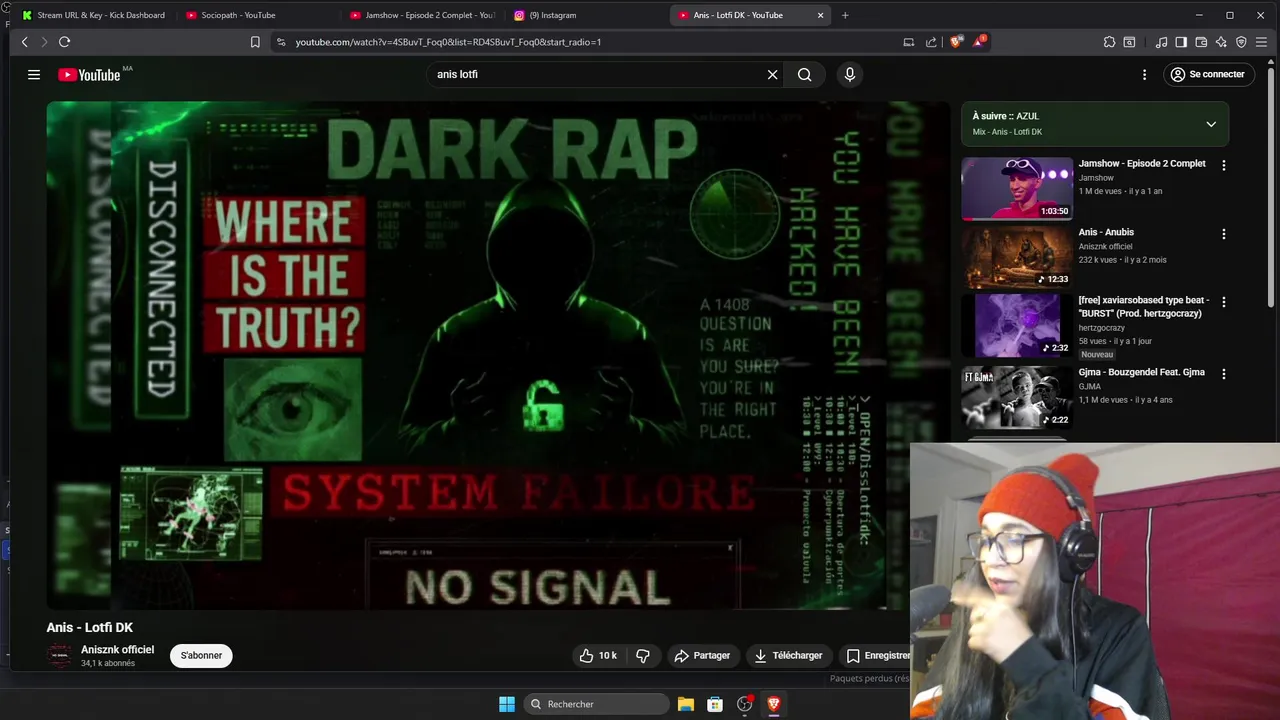The image size is (1280, 720).
Task: Open options for Jamshow - Episode 2 Complet
Action: [x=1223, y=165]
